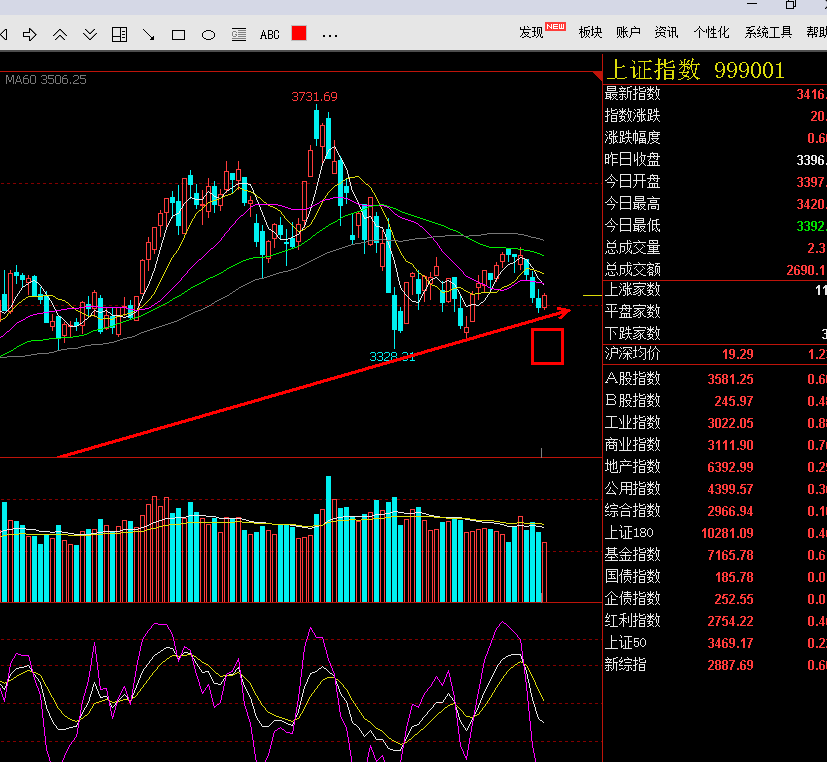Click the 最新指数 label
Viewport: 827px width, 762px height.
click(x=632, y=94)
